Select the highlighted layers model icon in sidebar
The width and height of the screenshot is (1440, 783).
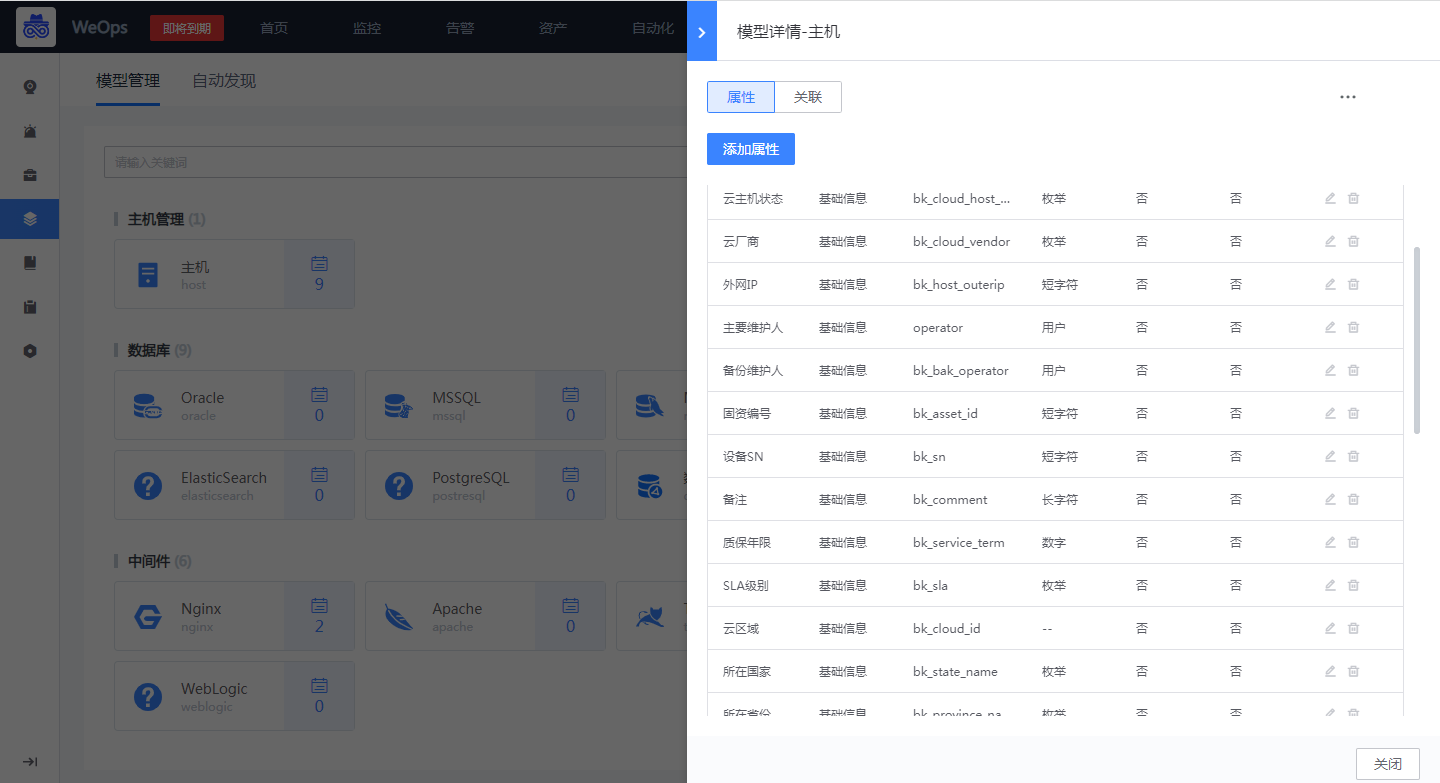click(30, 219)
